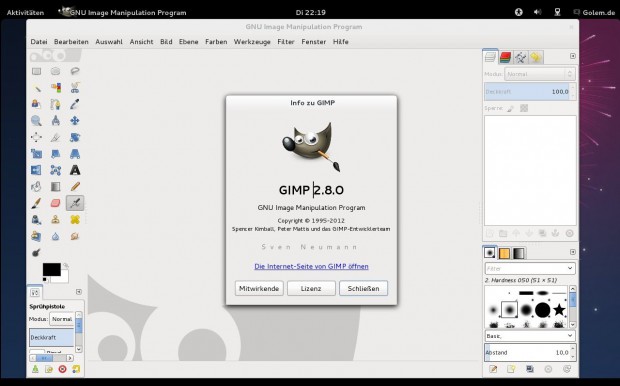Select the Color Picker tool
This screenshot has height=386, width=620.
point(75,104)
